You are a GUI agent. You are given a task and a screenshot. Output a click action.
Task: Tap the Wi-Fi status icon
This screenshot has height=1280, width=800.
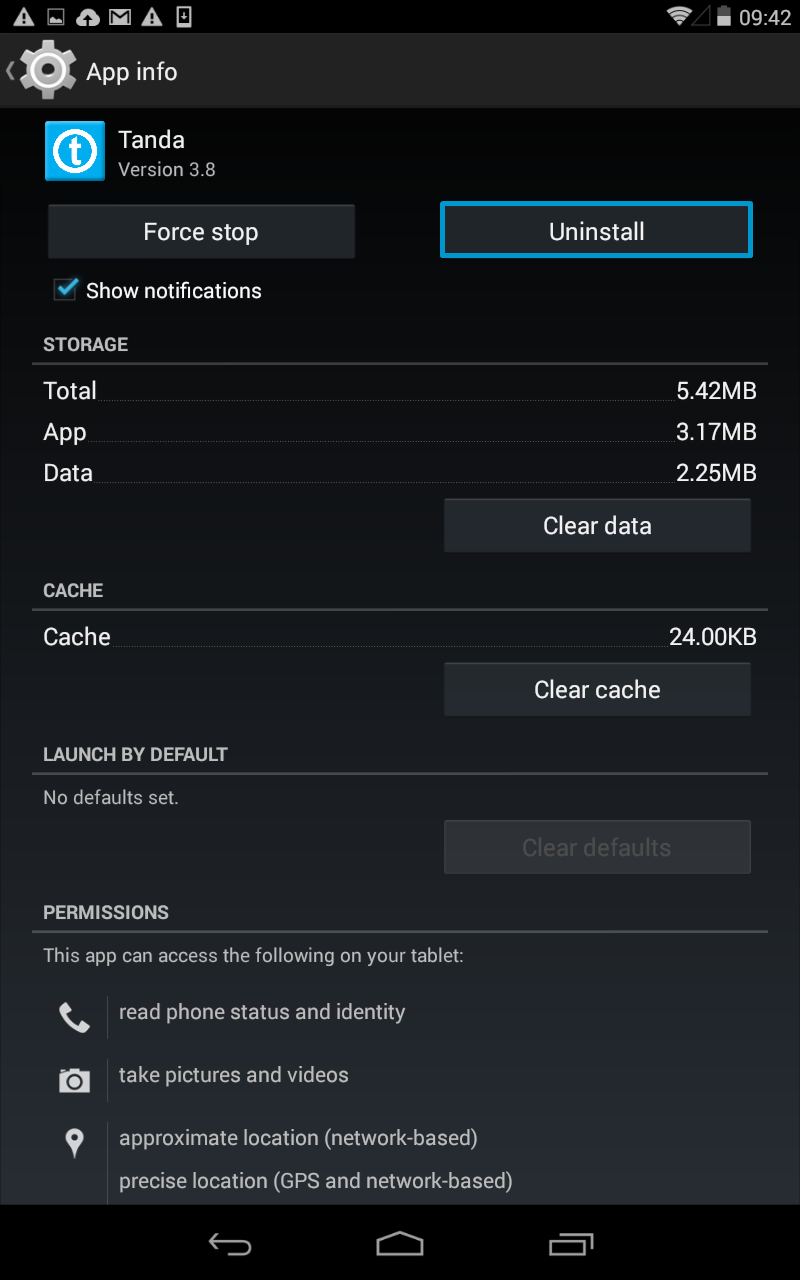click(x=680, y=16)
